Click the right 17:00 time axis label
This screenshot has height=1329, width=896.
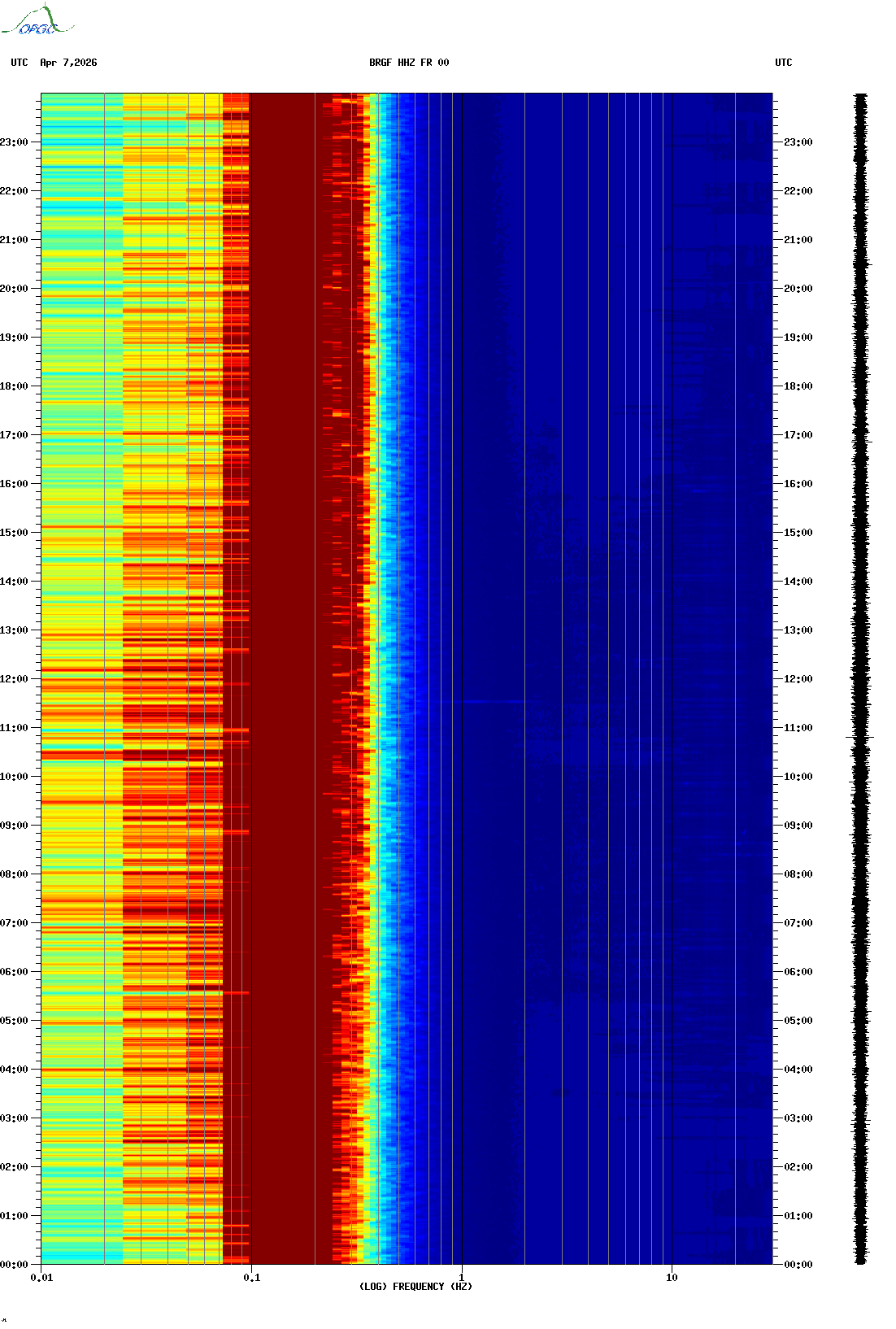tap(798, 435)
